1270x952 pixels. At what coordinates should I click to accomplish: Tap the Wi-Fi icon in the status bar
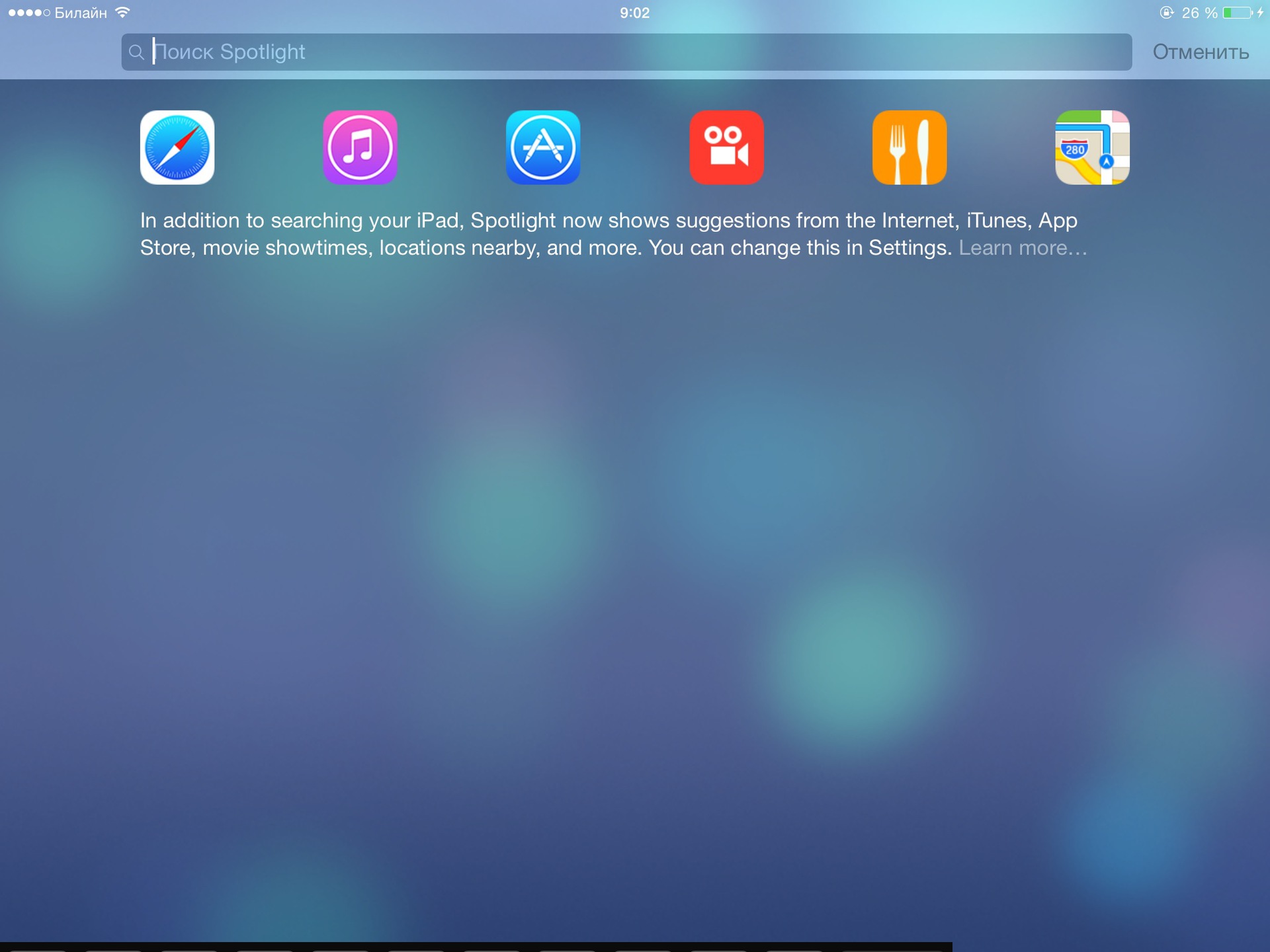[x=122, y=11]
